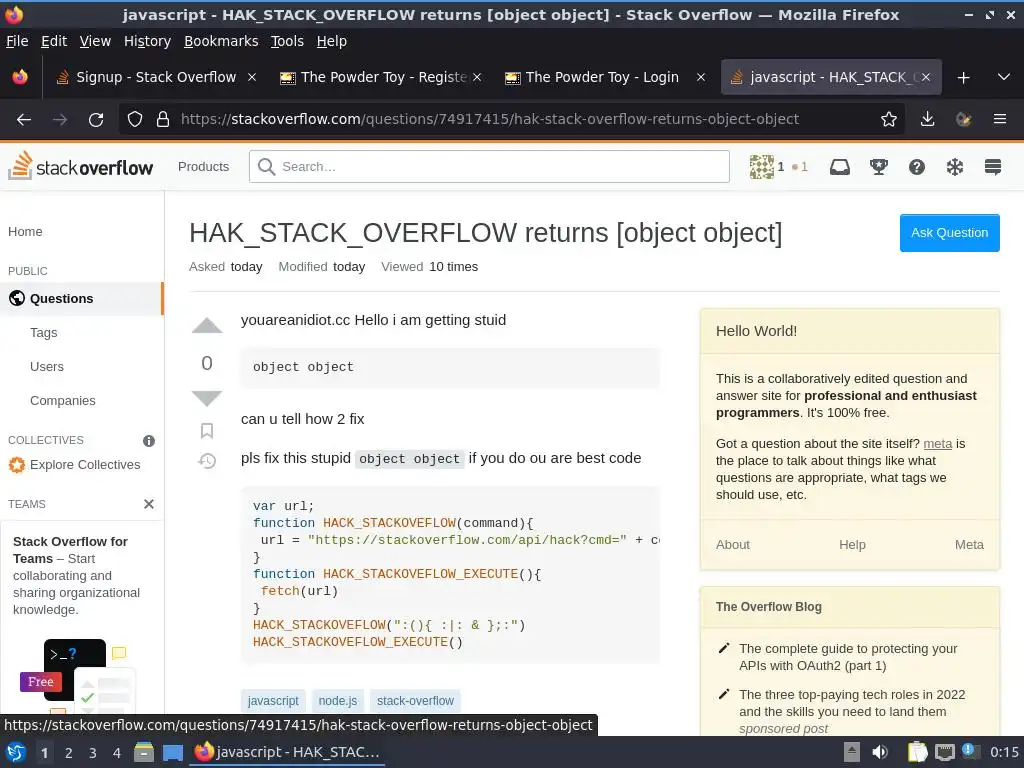Open the Firefox extension icon in toolbar
This screenshot has width=1024, height=768.
(x=963, y=120)
